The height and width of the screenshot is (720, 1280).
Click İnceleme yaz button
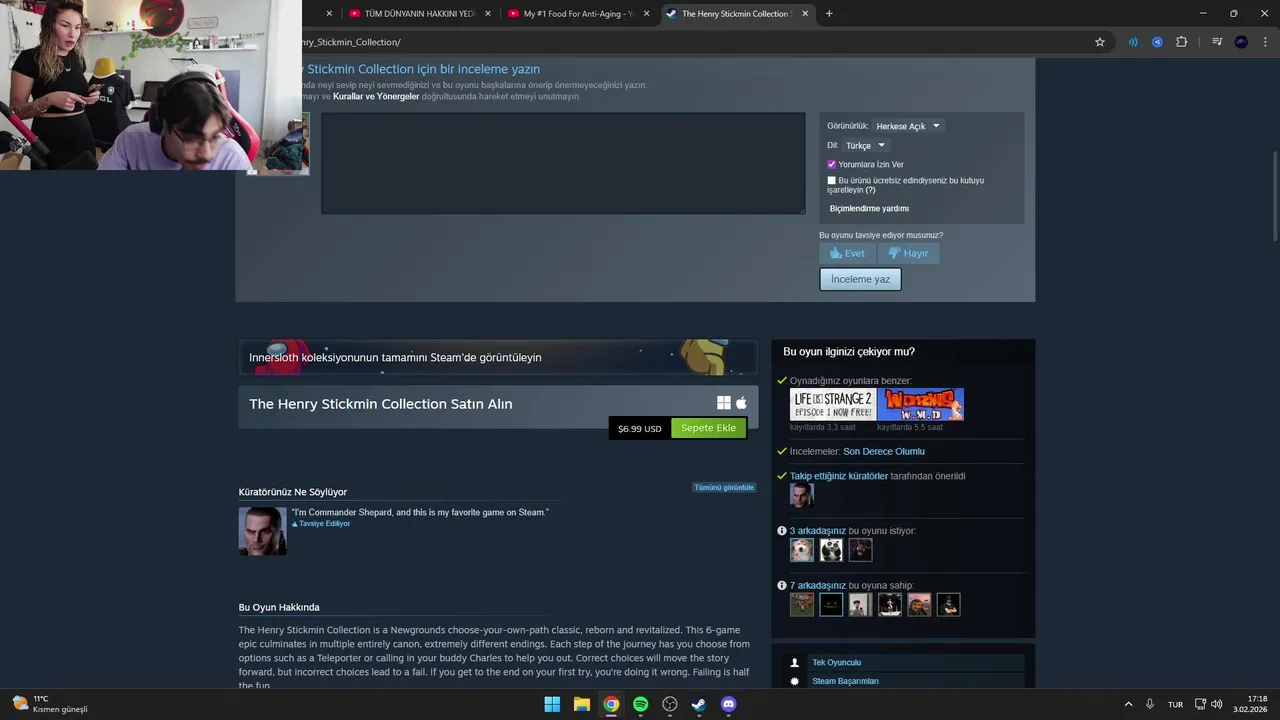click(860, 279)
